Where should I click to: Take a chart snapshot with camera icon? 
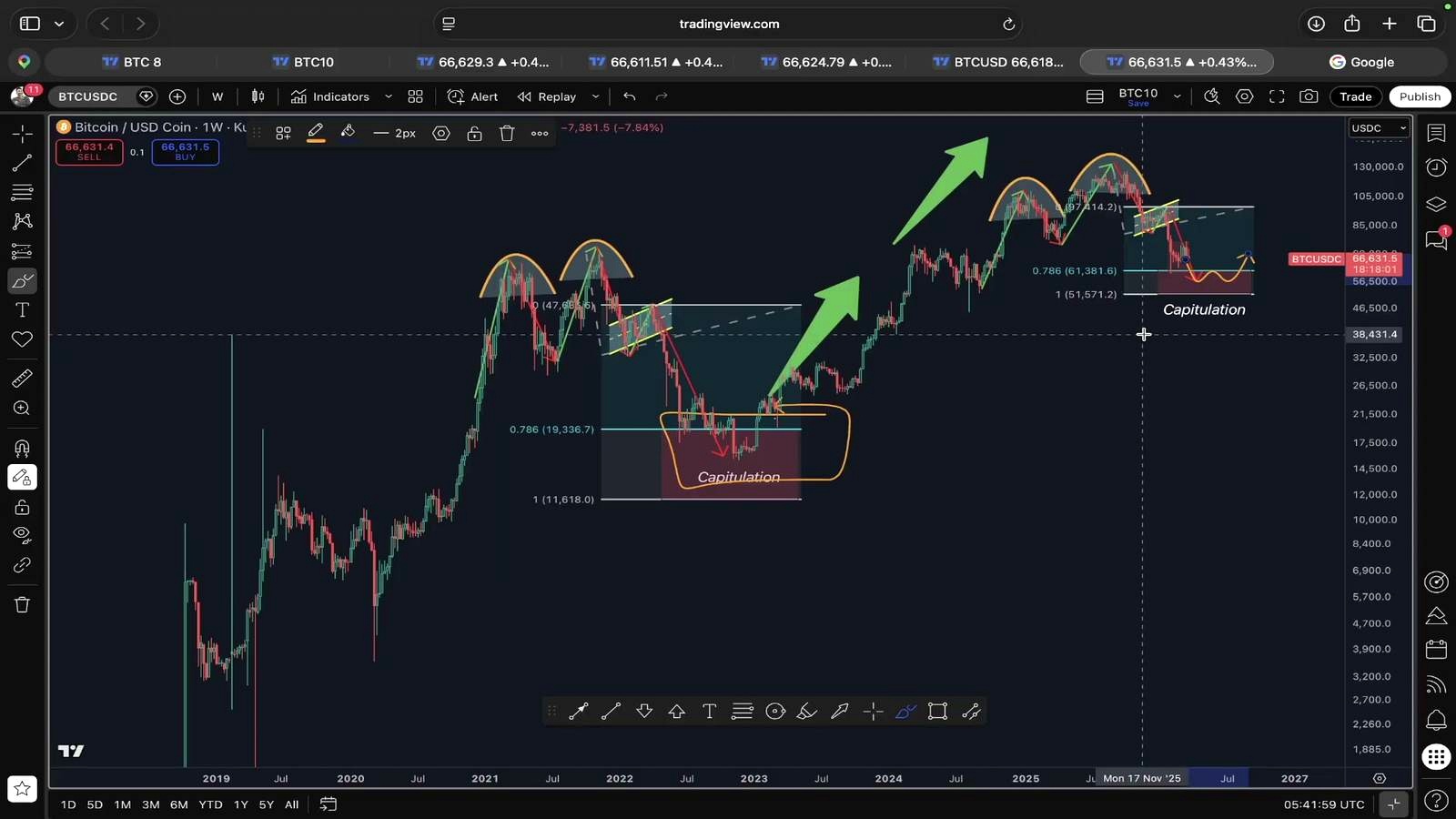click(x=1309, y=96)
